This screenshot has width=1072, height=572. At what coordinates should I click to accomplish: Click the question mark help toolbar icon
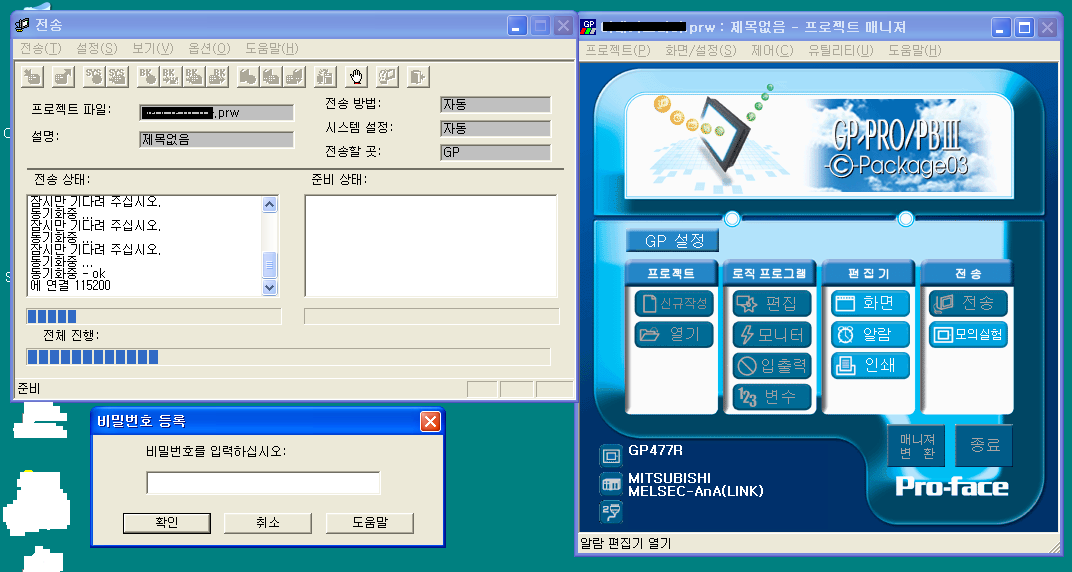388,77
